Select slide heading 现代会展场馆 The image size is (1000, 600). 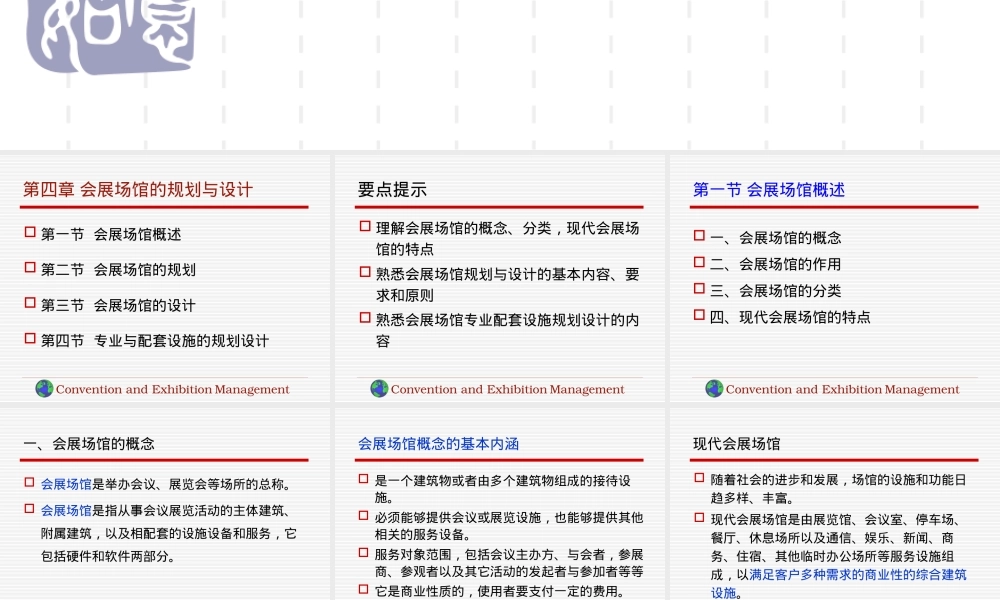point(737,444)
